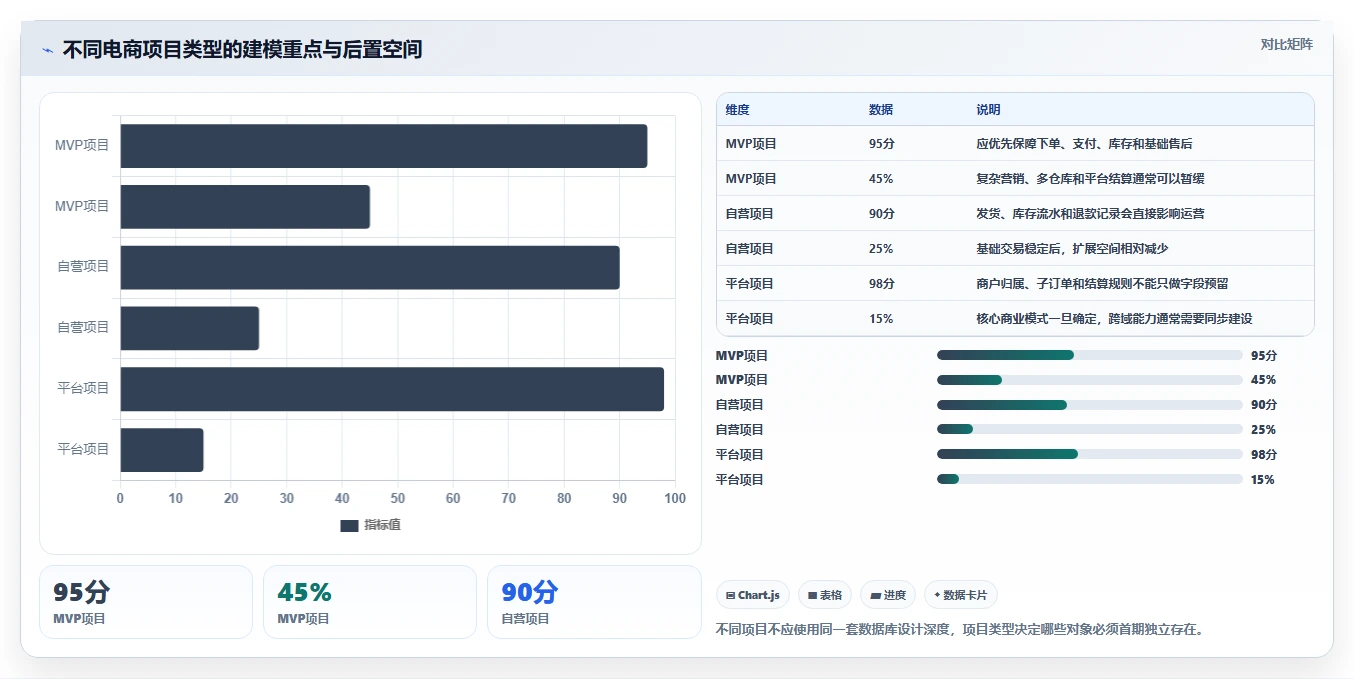
Task: Click the MVP项目 chart bar reaching 45
Action: [245, 207]
